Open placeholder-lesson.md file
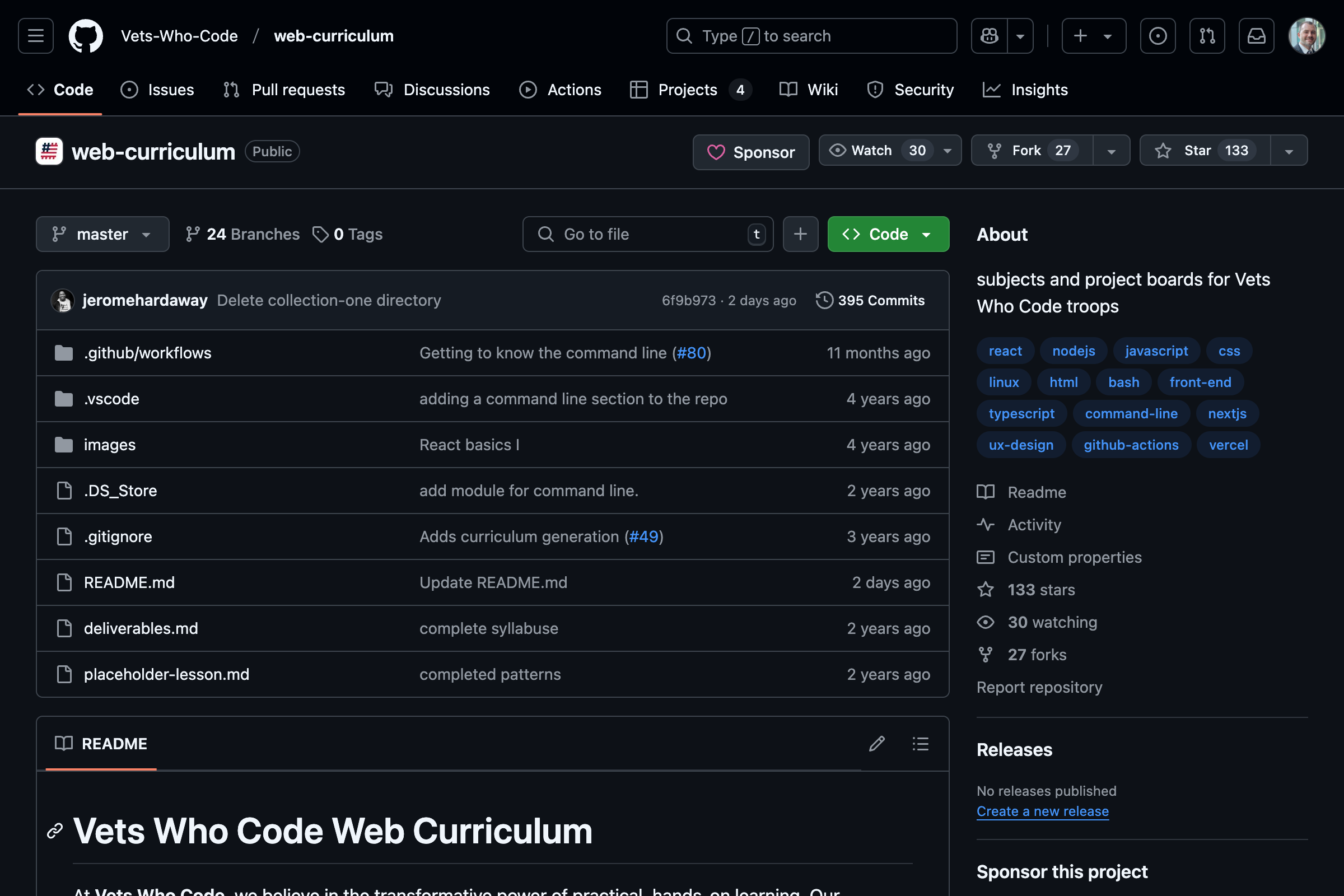This screenshot has height=896, width=1344. pyautogui.click(x=166, y=674)
